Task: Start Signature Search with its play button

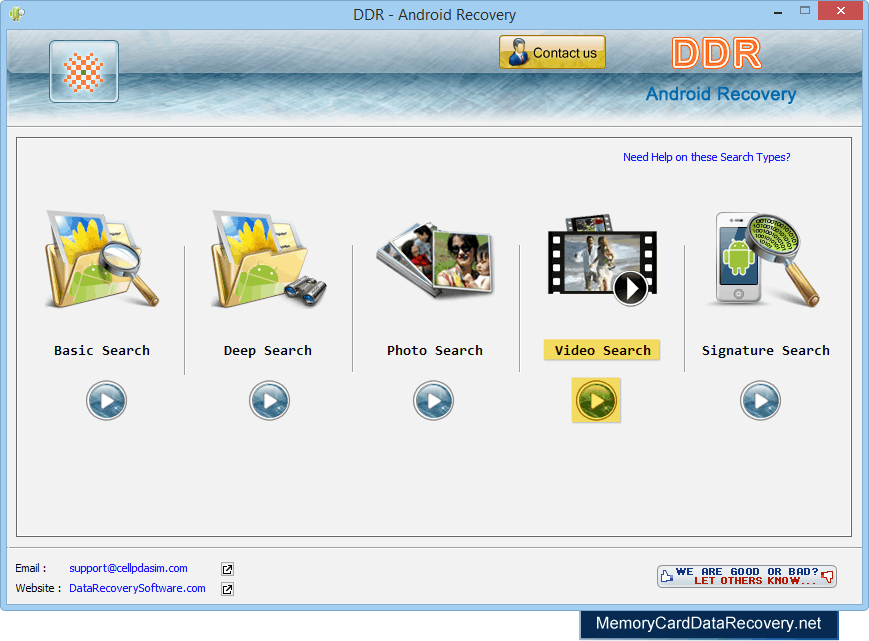Action: click(x=760, y=400)
